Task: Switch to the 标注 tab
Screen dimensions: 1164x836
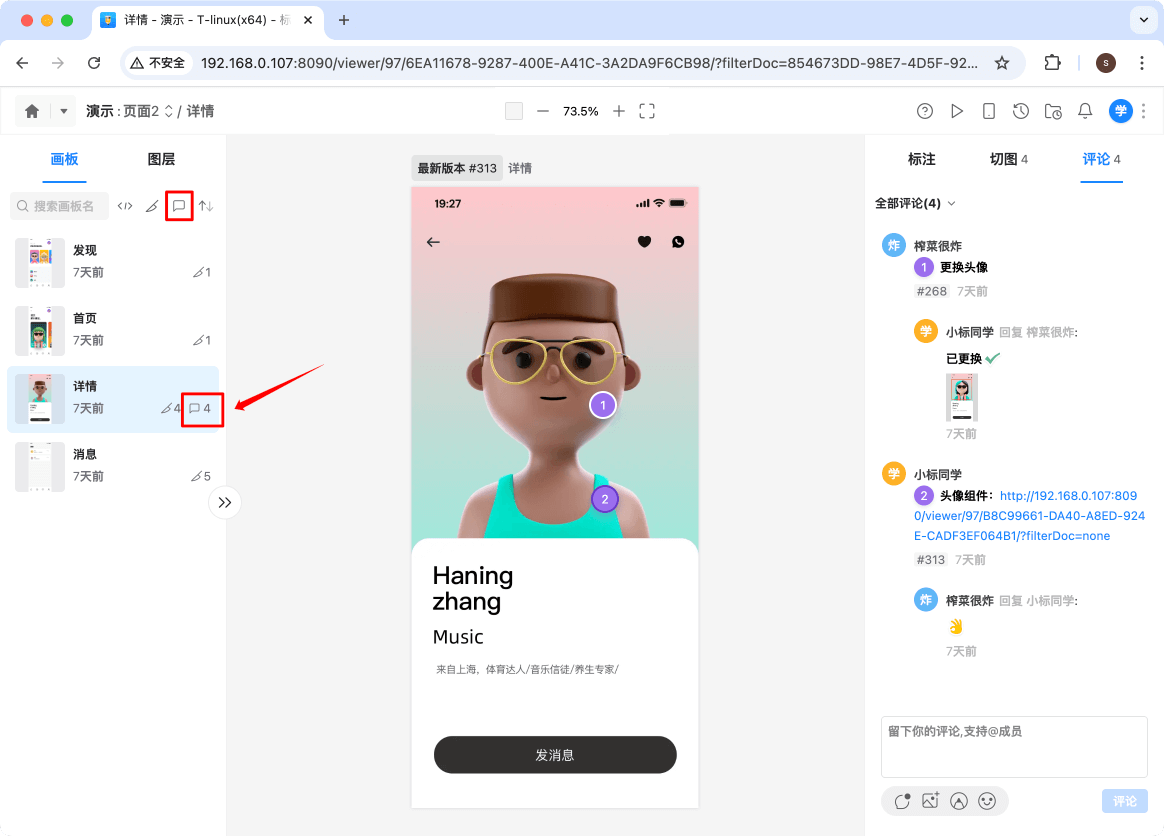Action: pos(921,159)
